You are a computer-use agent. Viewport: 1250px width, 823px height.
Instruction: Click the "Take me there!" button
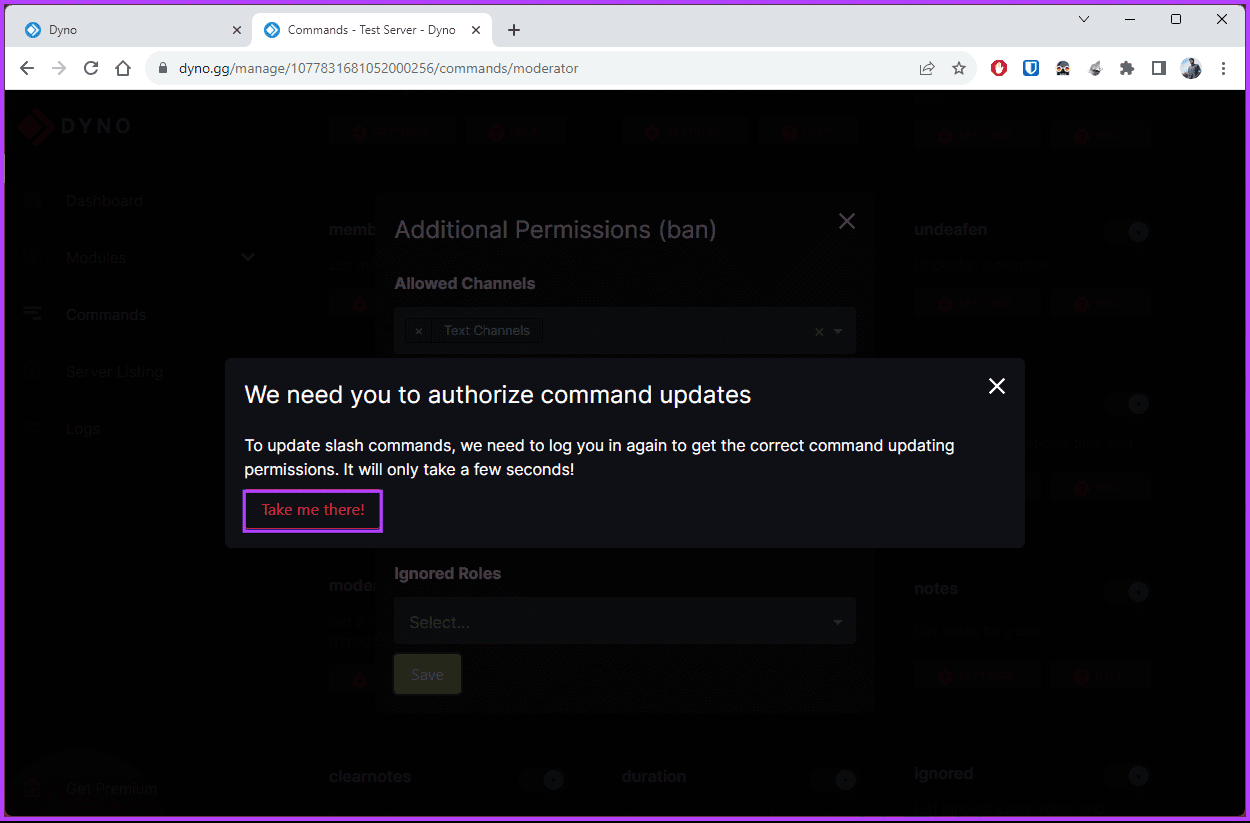tap(313, 510)
